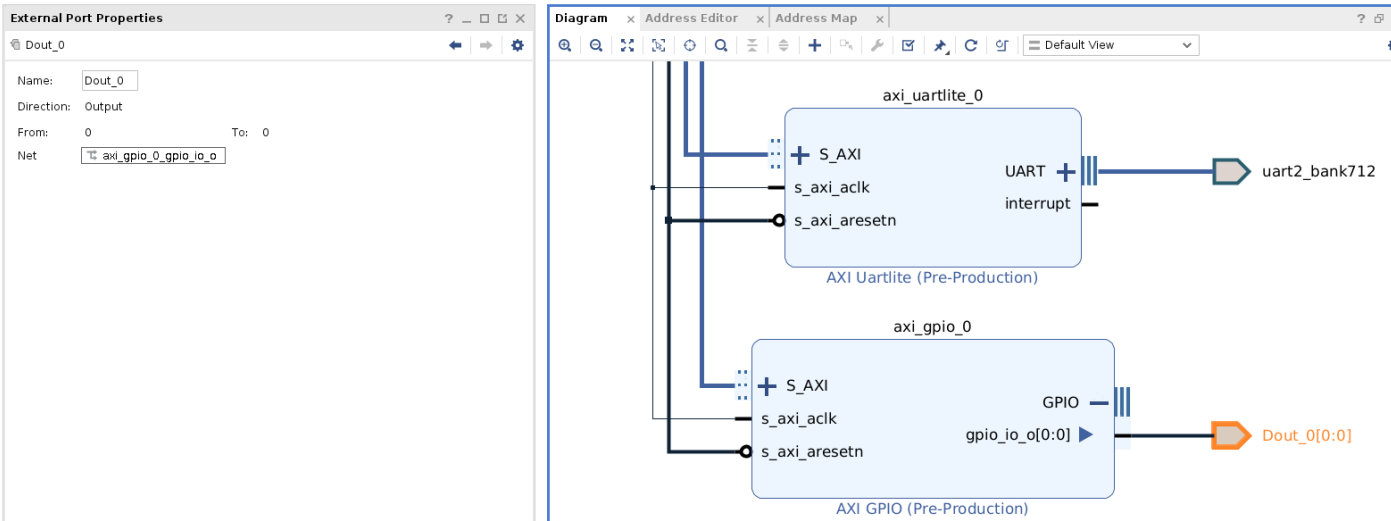
Task: Add IP using the plus toolbar icon
Action: (815, 45)
